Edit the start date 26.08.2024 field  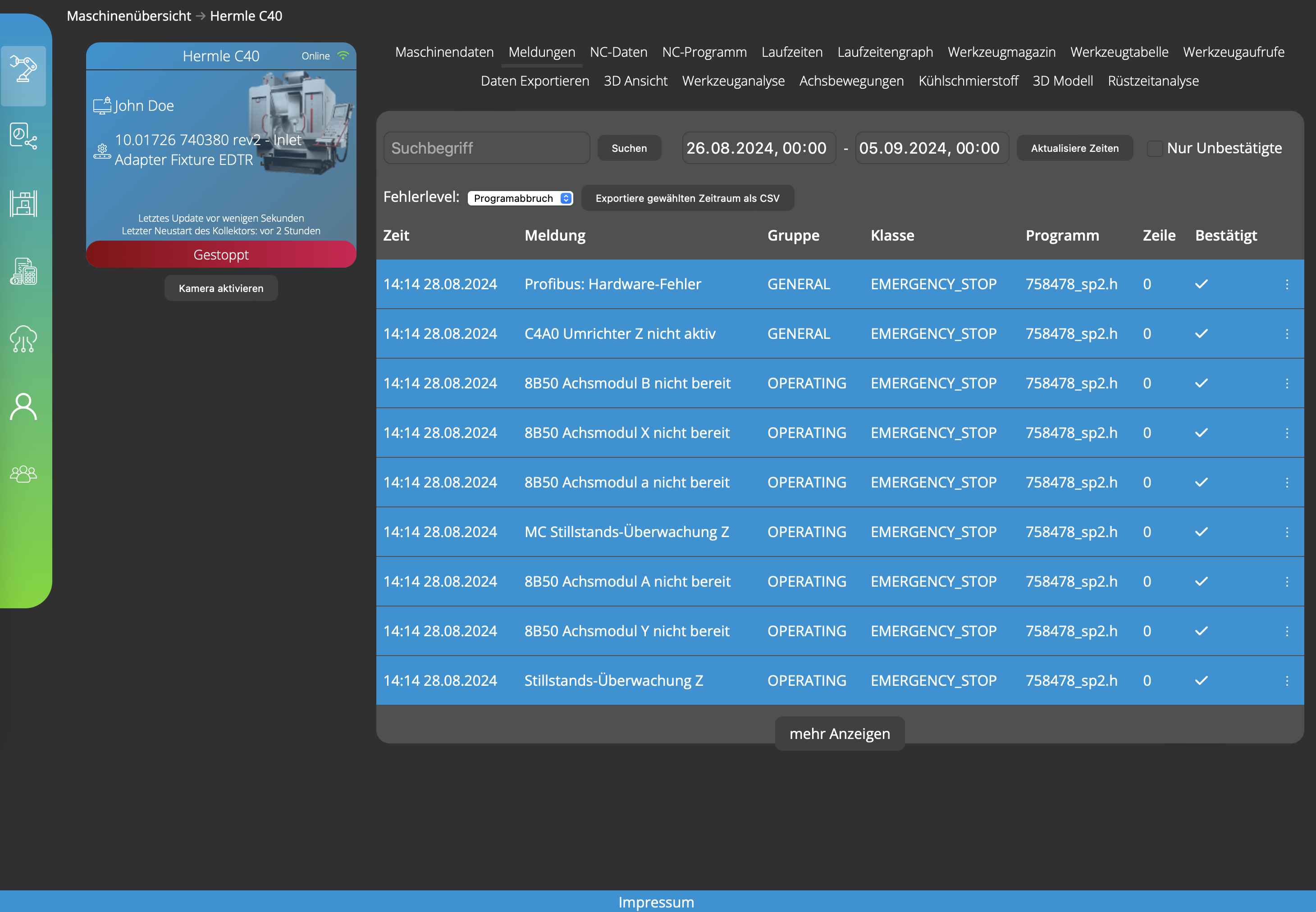point(759,148)
